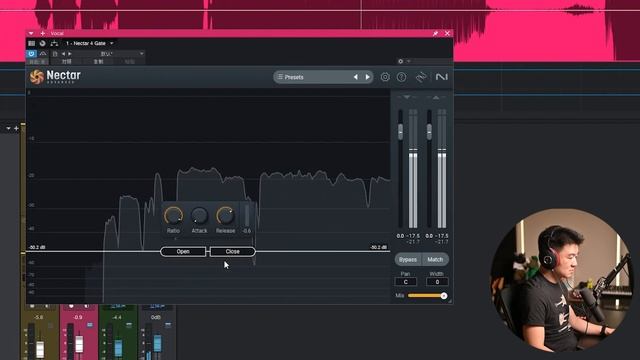Viewport: 640px width, 360px height.
Task: Click the 0dB level readout
Action: tap(156, 317)
